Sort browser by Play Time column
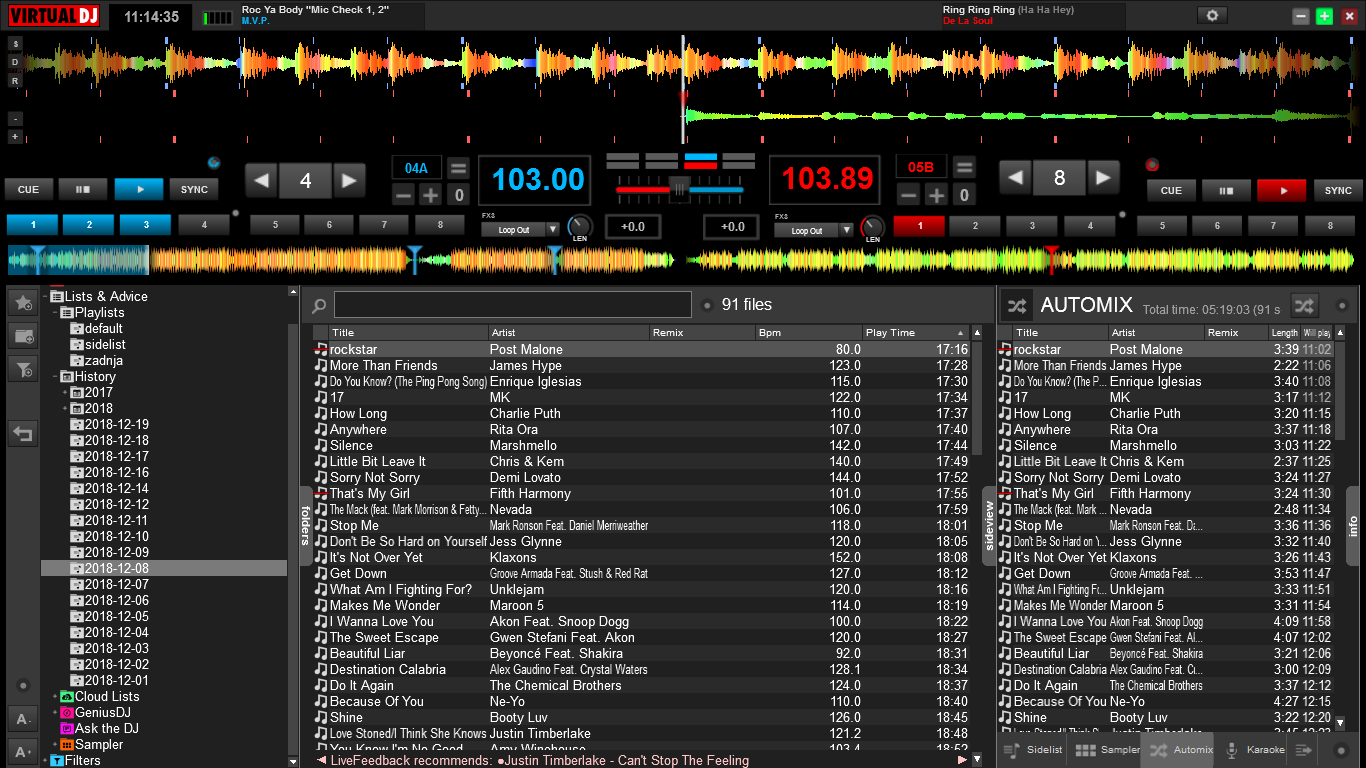Viewport: 1366px width, 768px height. pos(916,332)
